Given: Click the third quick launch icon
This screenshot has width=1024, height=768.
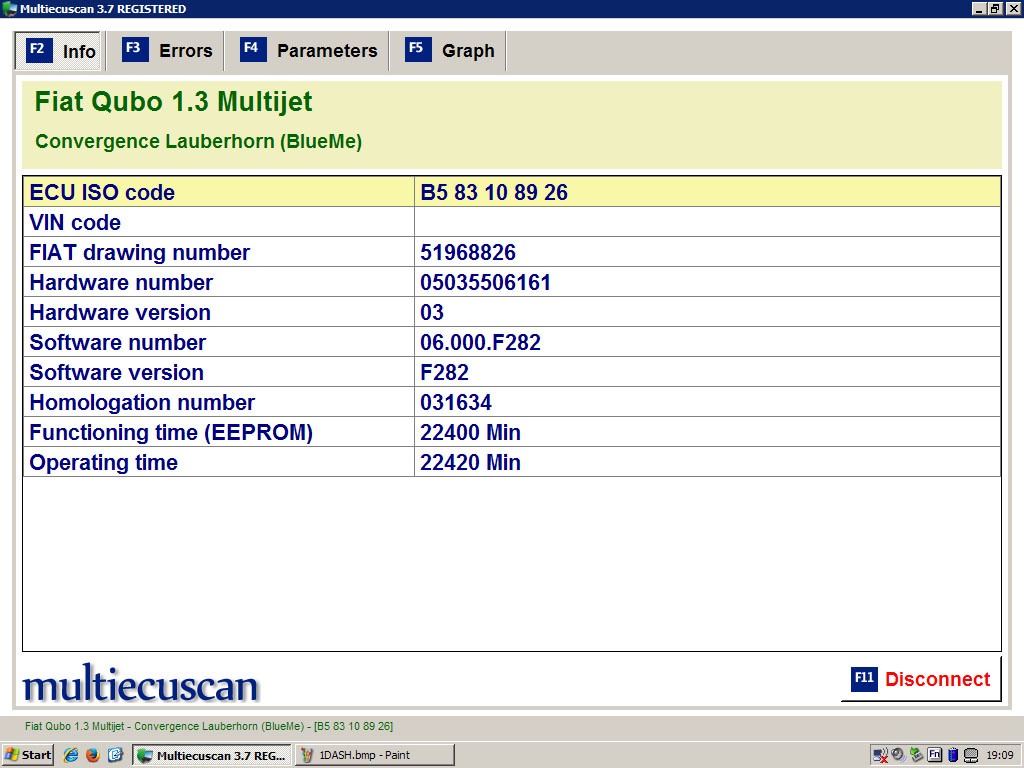Looking at the screenshot, I should 115,755.
